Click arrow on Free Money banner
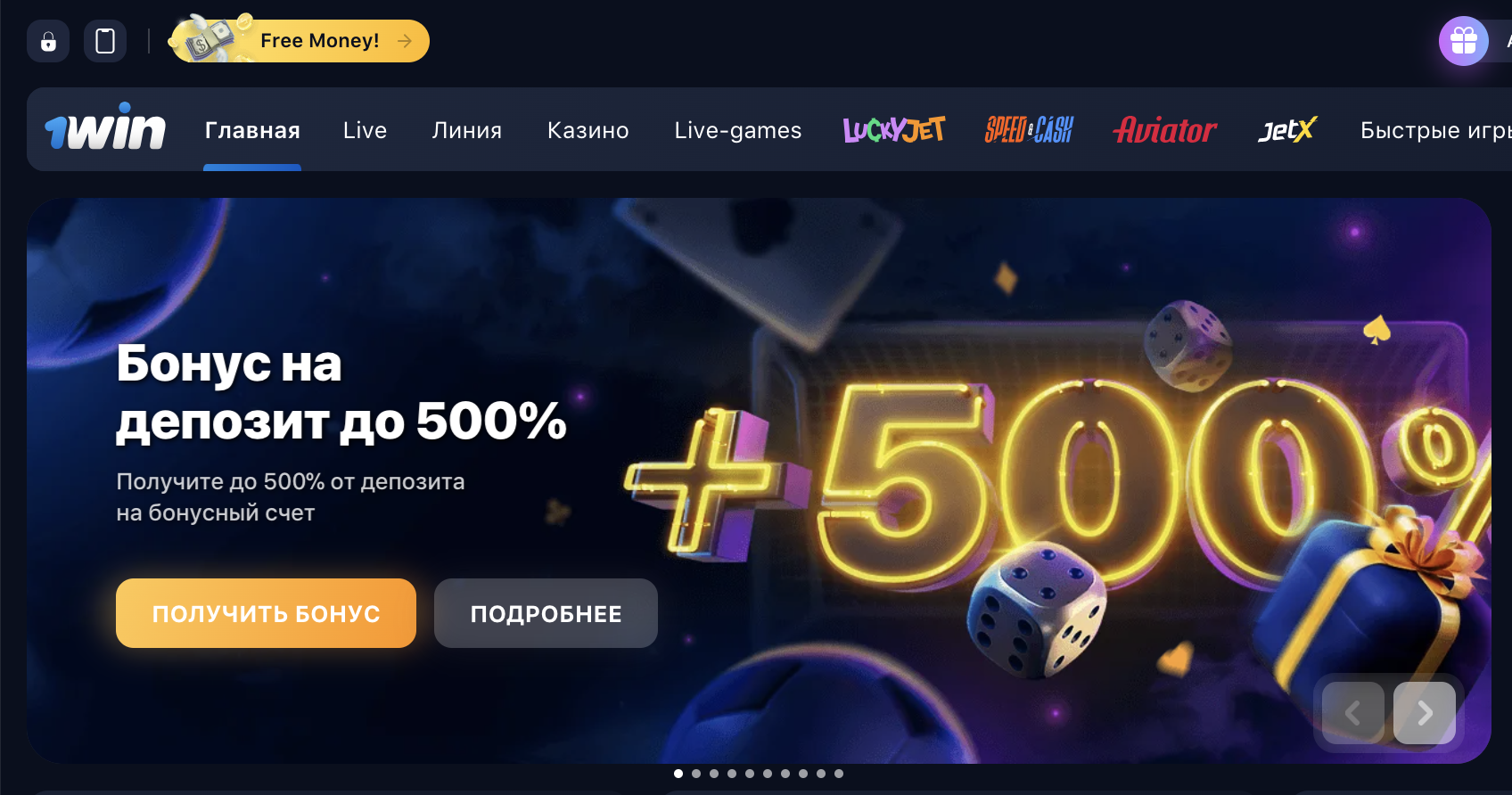Image resolution: width=1512 pixels, height=795 pixels. 405,41
